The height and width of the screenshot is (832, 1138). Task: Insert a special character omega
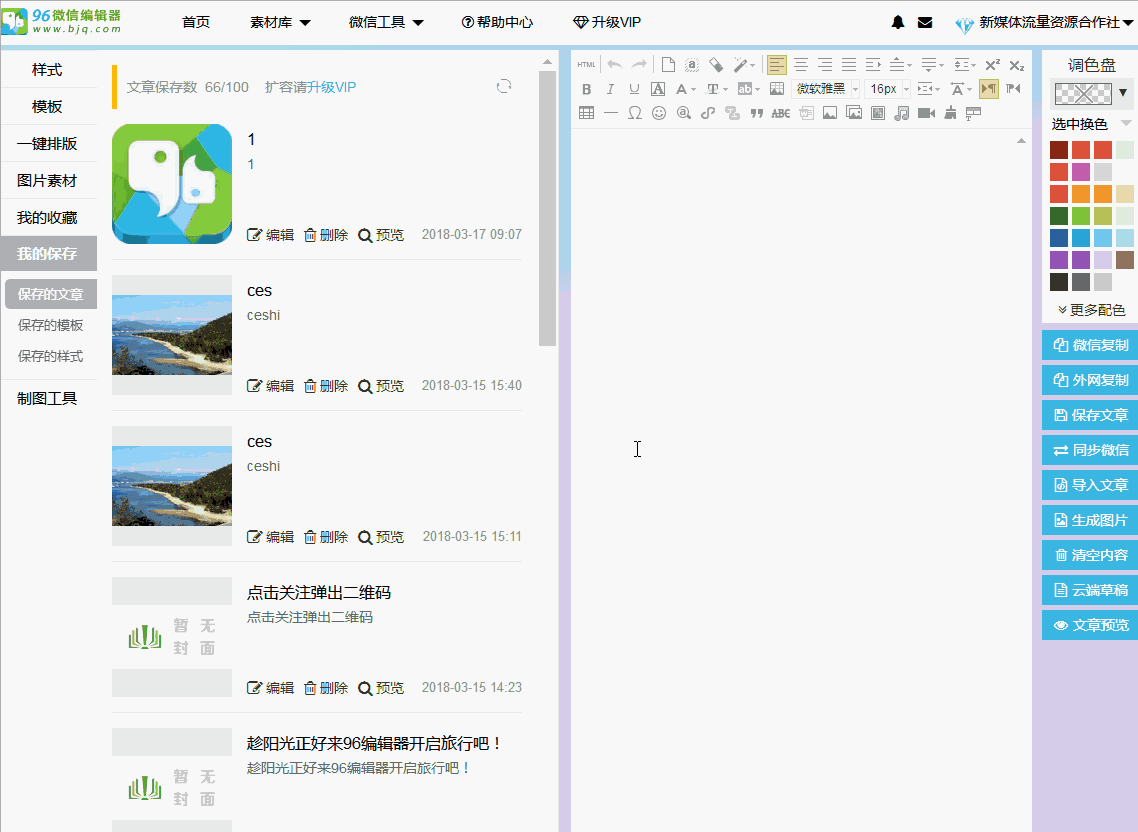pyautogui.click(x=635, y=113)
